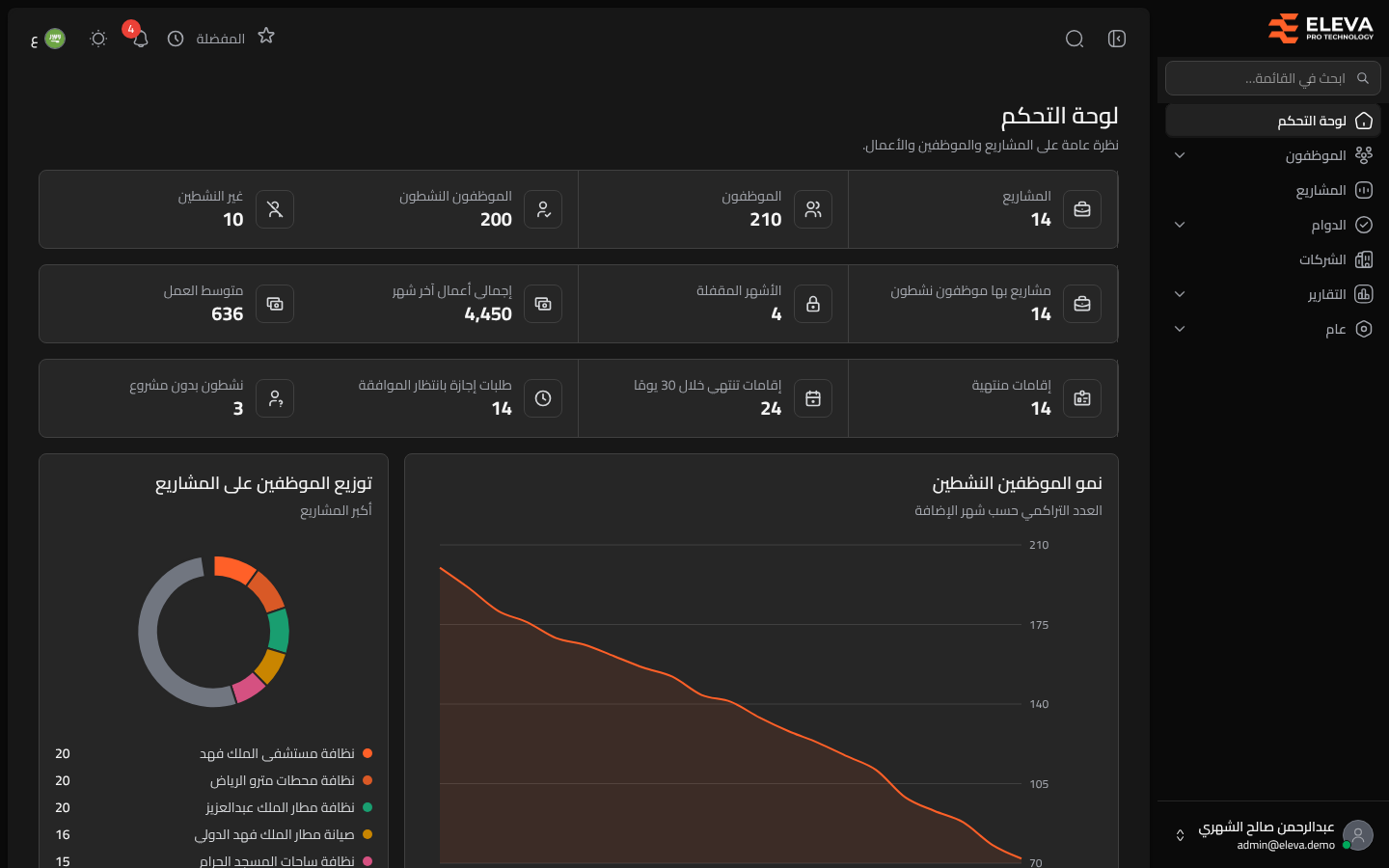This screenshot has width=1389, height=868.
Task: Click the calendar icon on the إقامات تنتهي خلال 30 يومًا card
Action: (813, 398)
